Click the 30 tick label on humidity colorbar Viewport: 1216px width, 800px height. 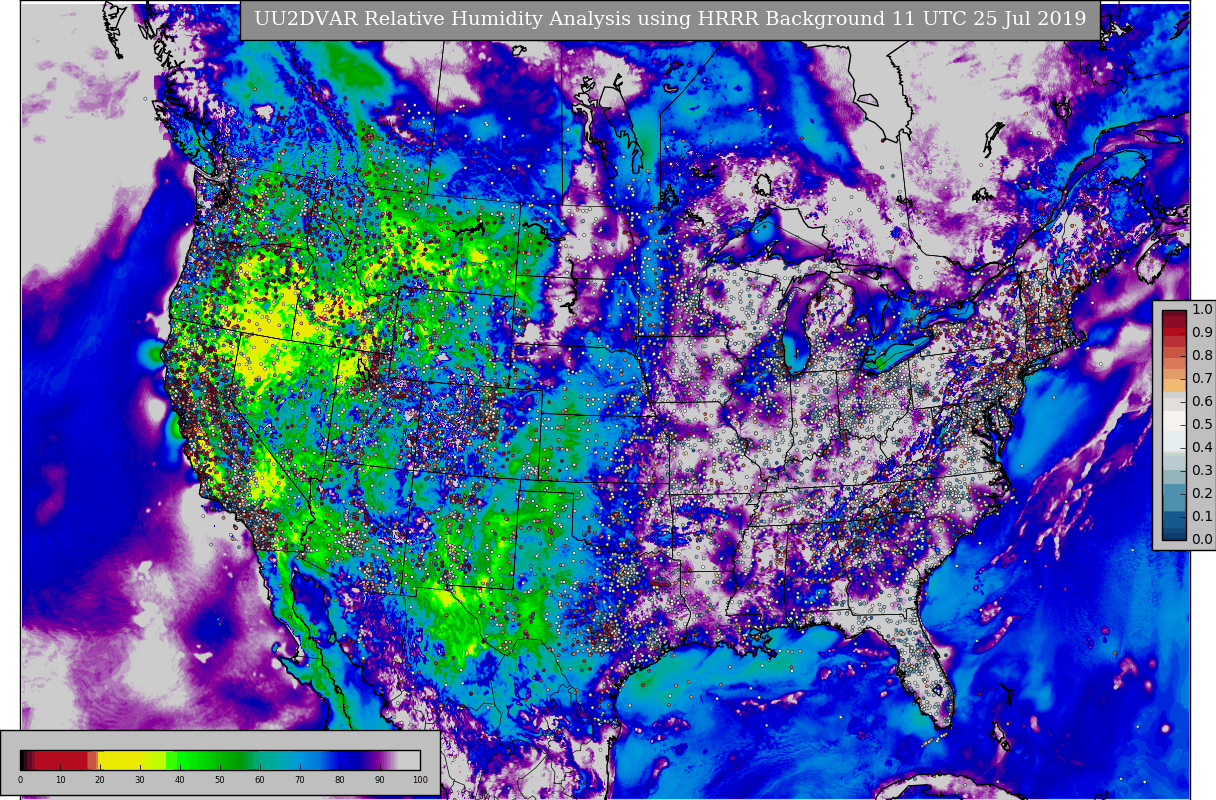(140, 780)
